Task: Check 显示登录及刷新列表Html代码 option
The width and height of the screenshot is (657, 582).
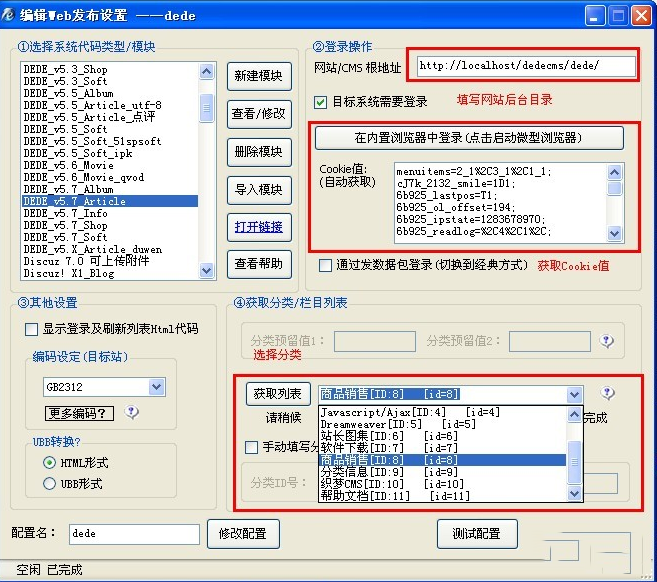Action: 31,328
